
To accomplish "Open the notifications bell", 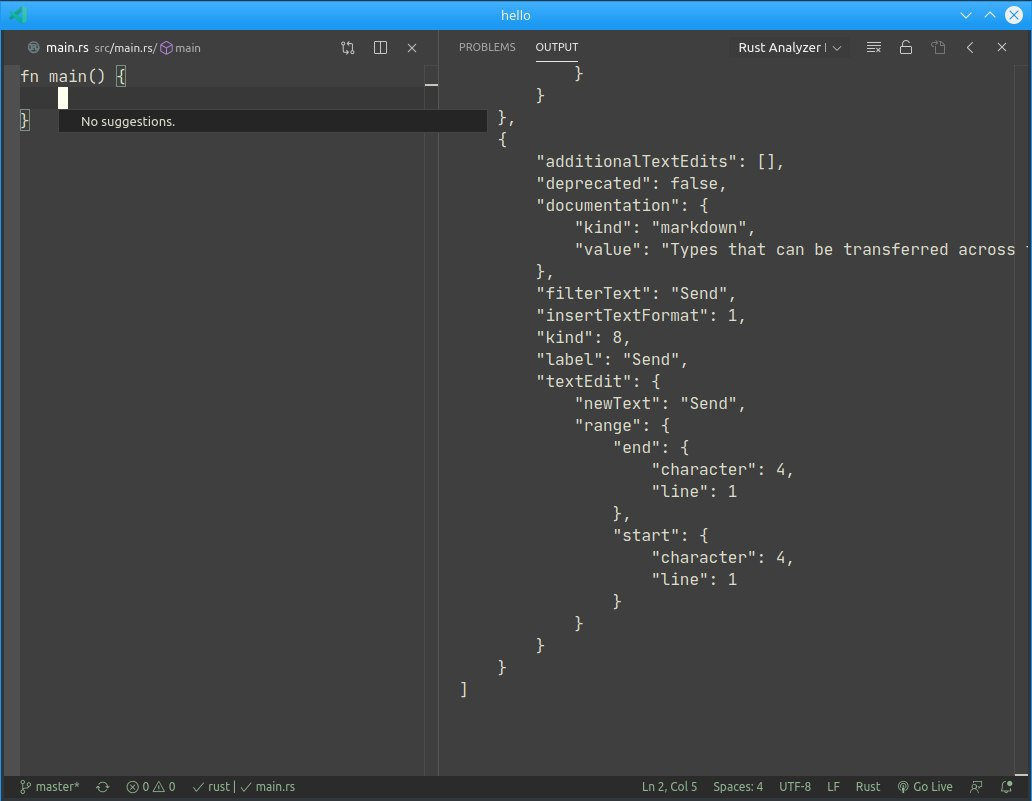I will pos(1006,787).
